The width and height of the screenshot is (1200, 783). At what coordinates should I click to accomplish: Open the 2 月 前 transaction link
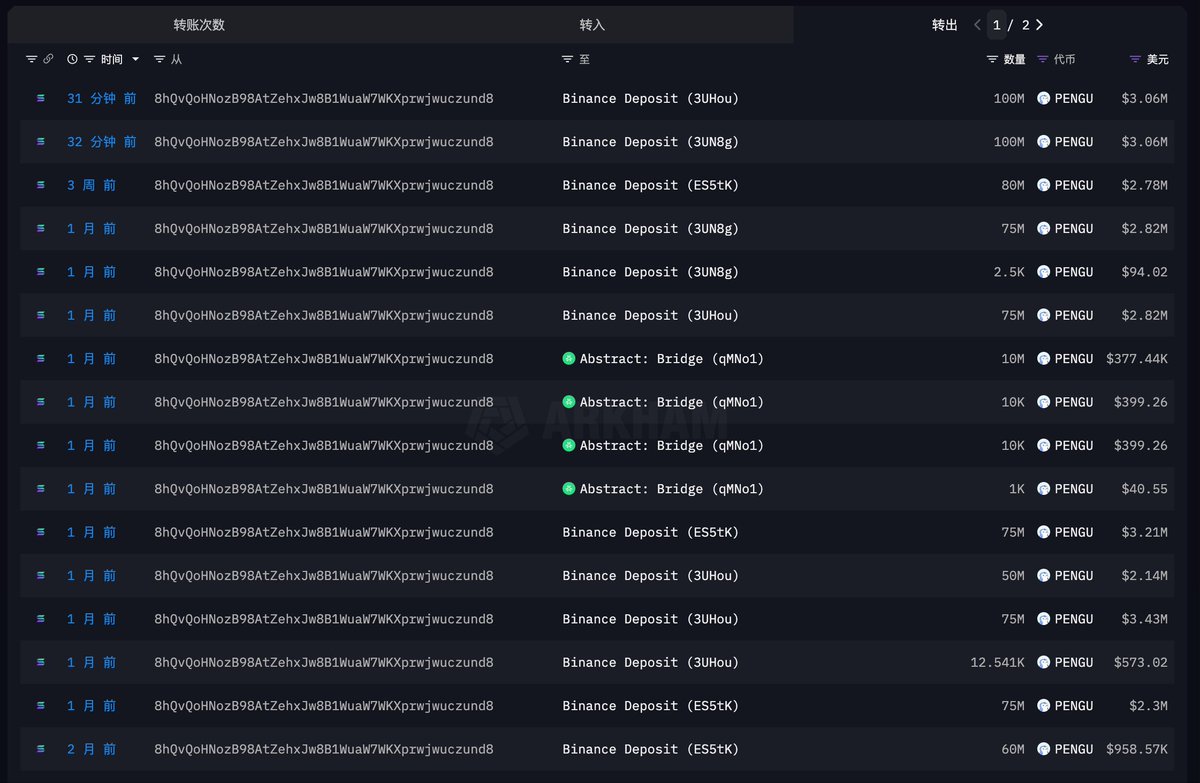click(x=92, y=749)
